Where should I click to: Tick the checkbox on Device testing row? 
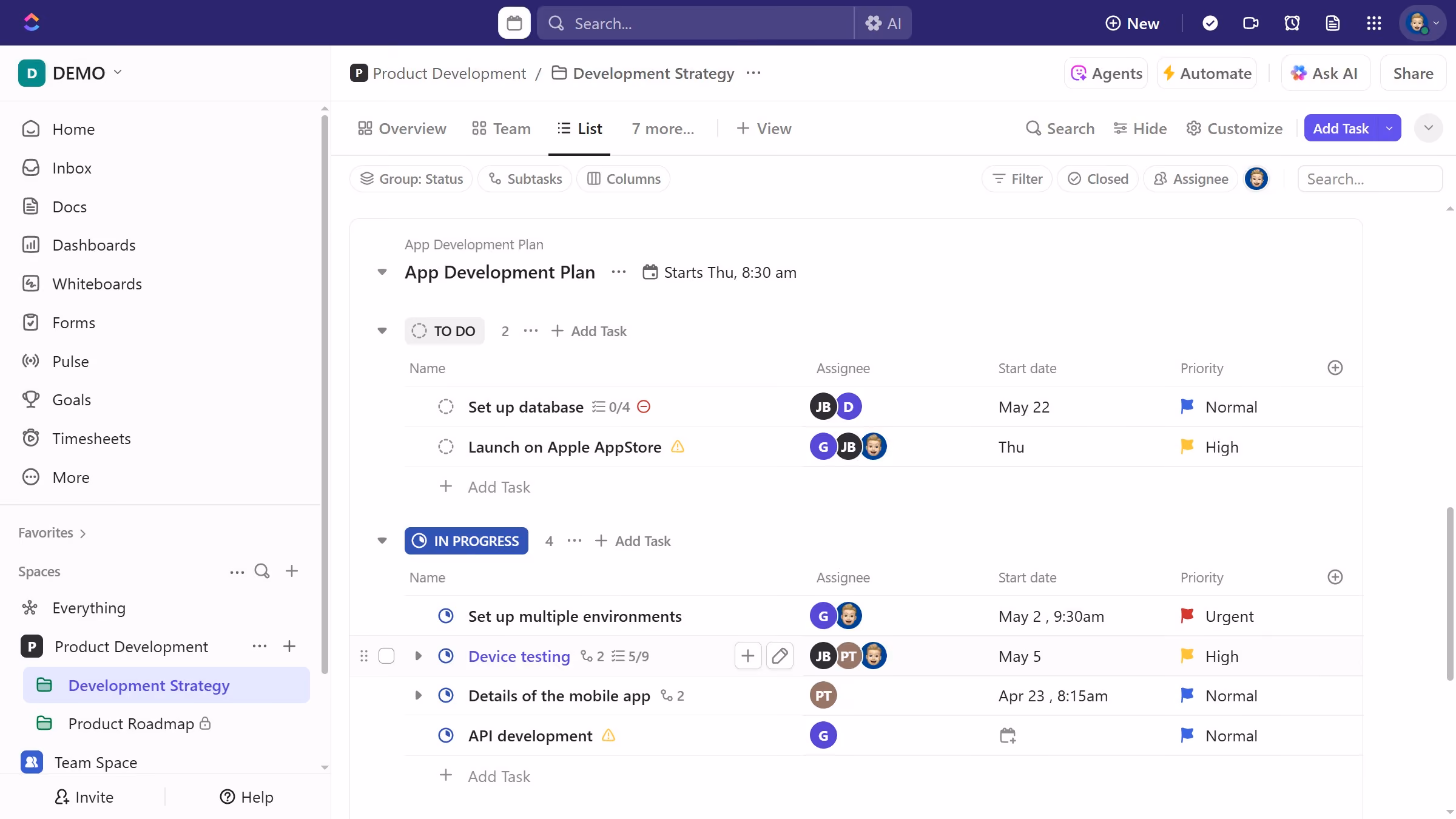click(x=386, y=656)
